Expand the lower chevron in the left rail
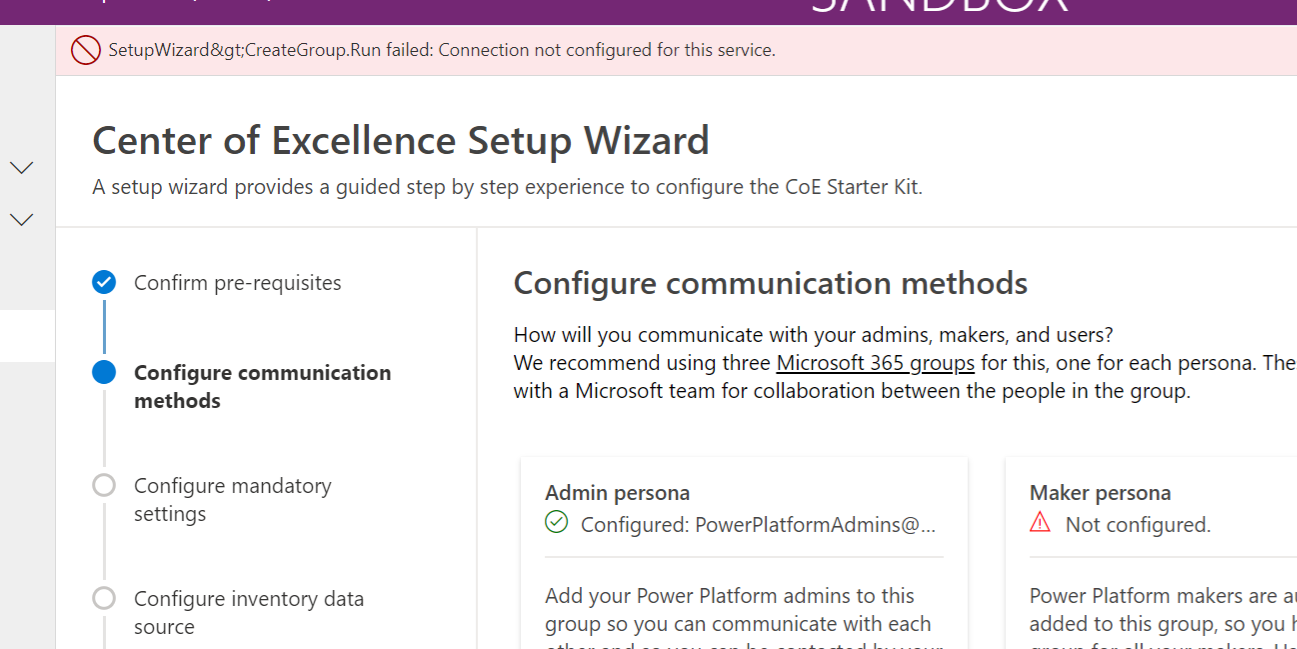This screenshot has width=1297, height=649. (22, 219)
